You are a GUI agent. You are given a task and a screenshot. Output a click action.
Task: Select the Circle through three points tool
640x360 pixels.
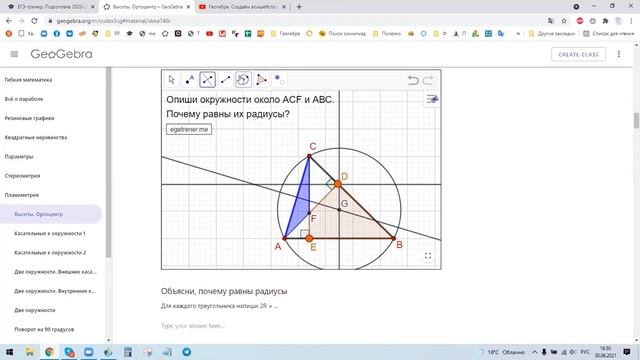243,80
